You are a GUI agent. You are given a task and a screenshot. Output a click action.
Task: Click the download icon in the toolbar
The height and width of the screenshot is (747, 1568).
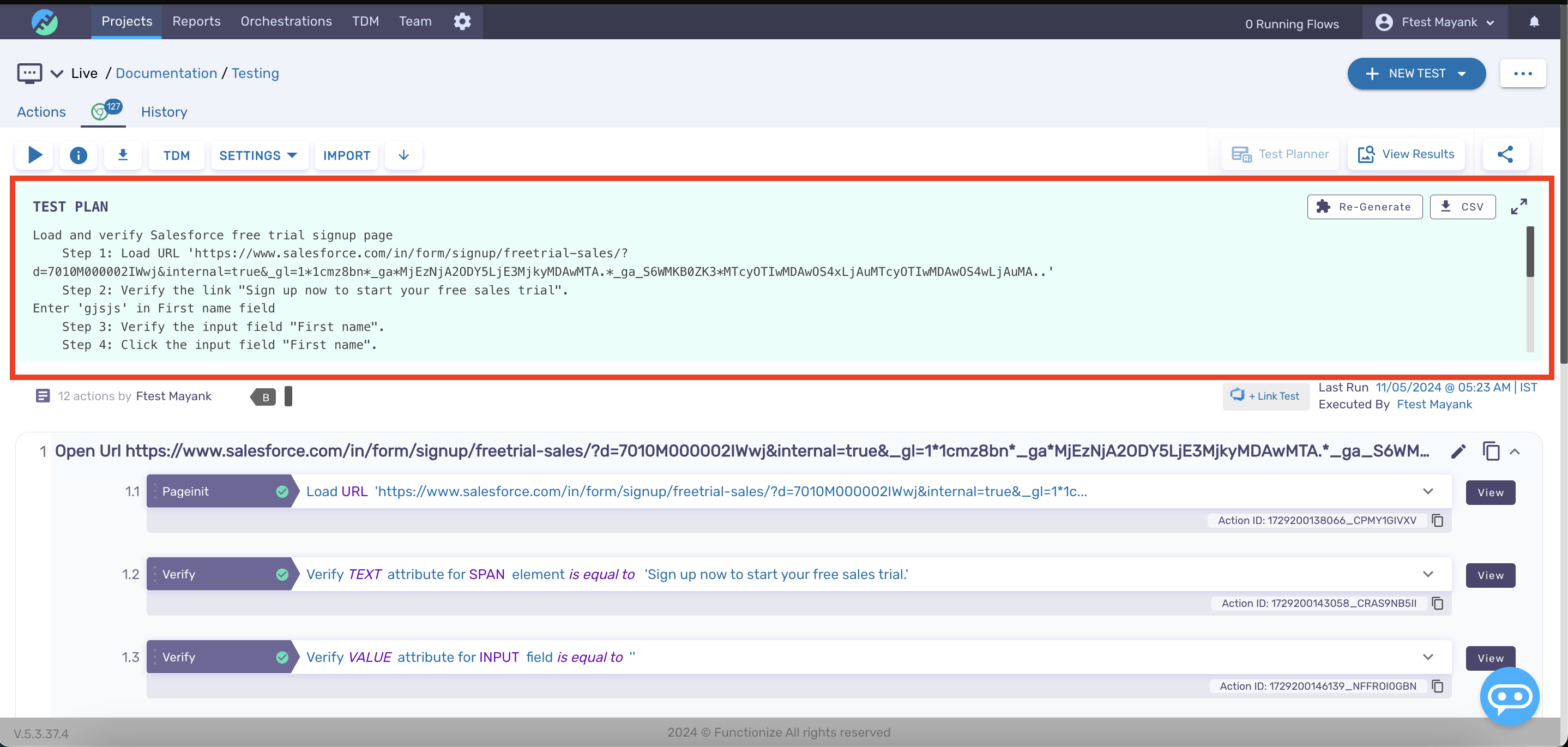click(x=122, y=155)
